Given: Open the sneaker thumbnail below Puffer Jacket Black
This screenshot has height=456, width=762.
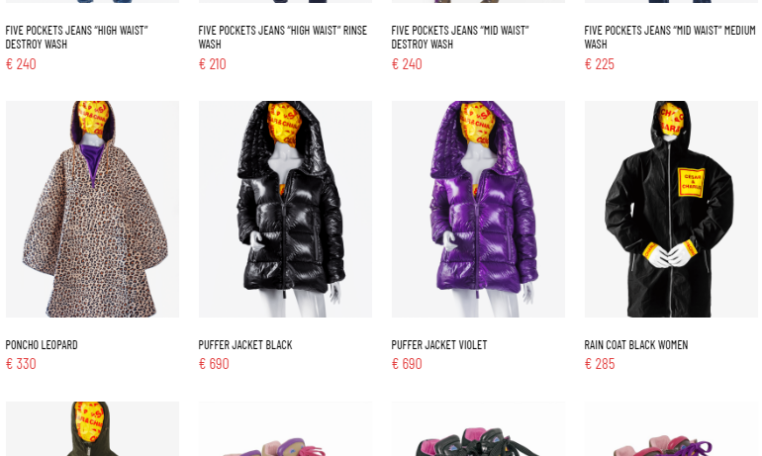Looking at the screenshot, I should 285,429.
